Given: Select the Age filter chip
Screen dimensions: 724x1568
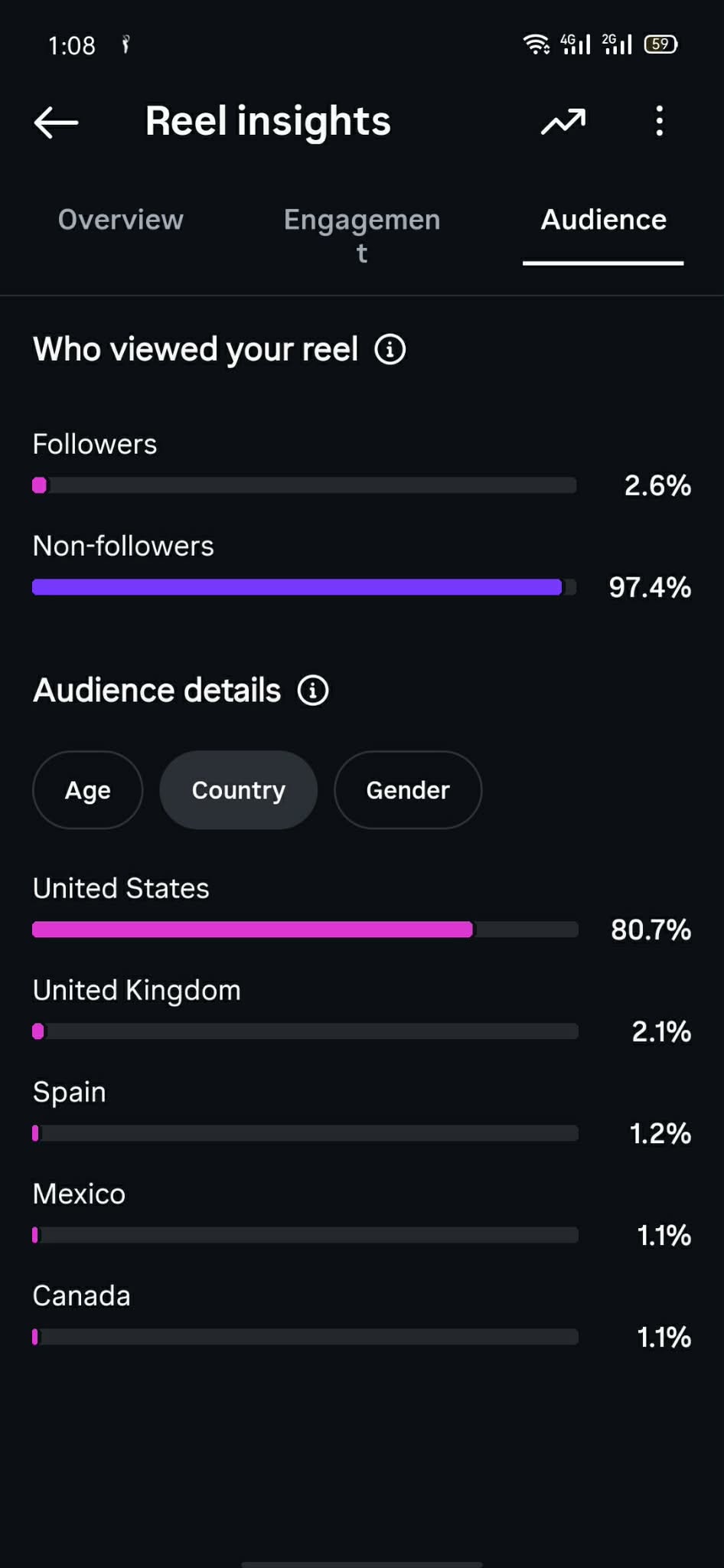Looking at the screenshot, I should pyautogui.click(x=88, y=790).
